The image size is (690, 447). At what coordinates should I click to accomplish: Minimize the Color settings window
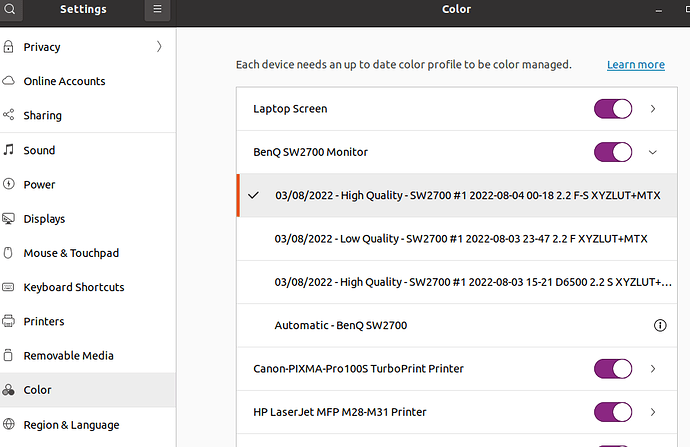tap(659, 11)
